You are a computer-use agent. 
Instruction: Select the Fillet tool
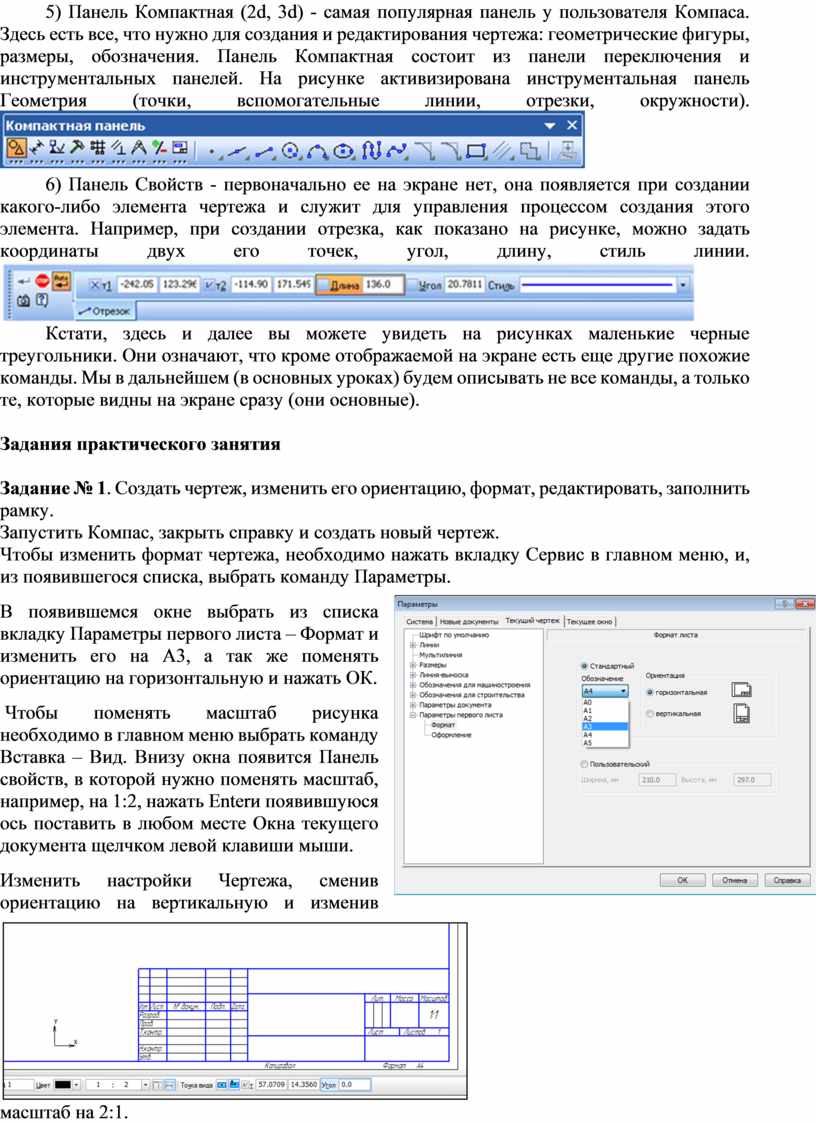point(451,151)
